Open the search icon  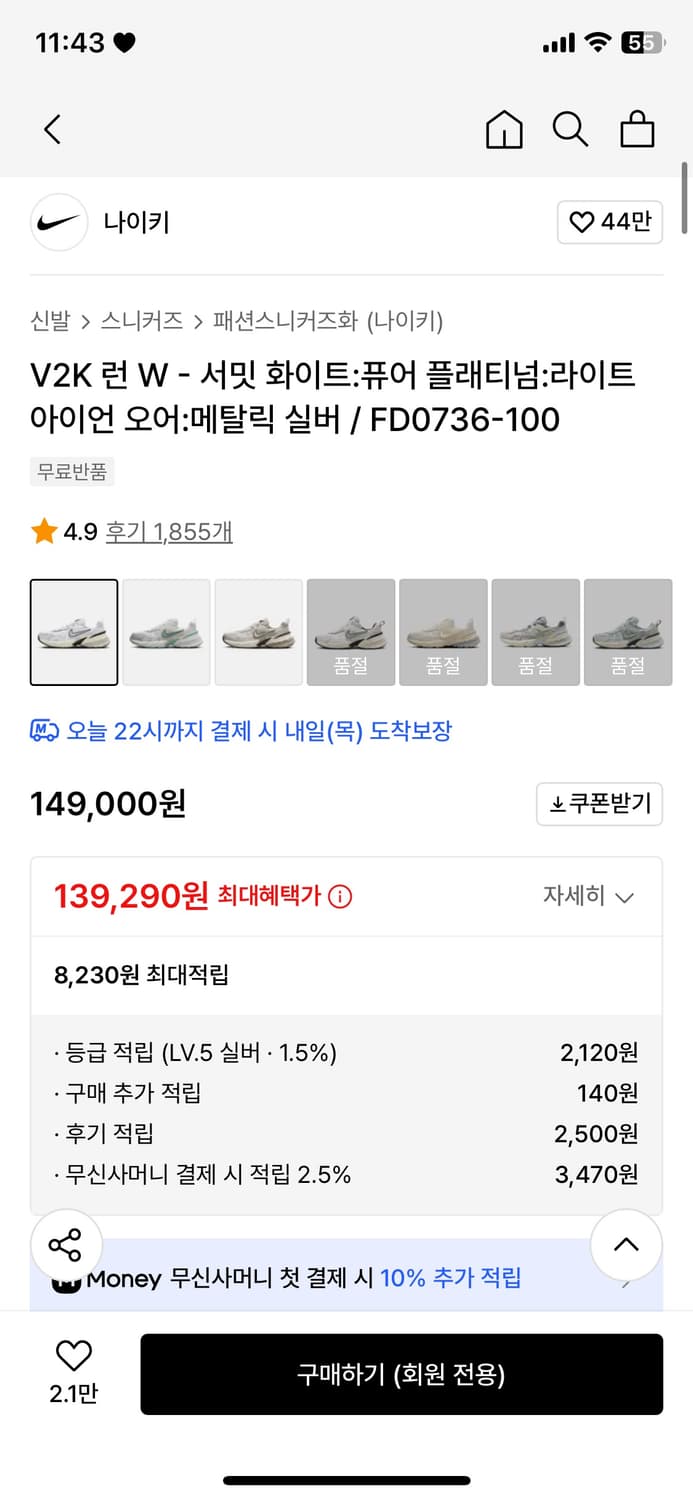(x=570, y=129)
